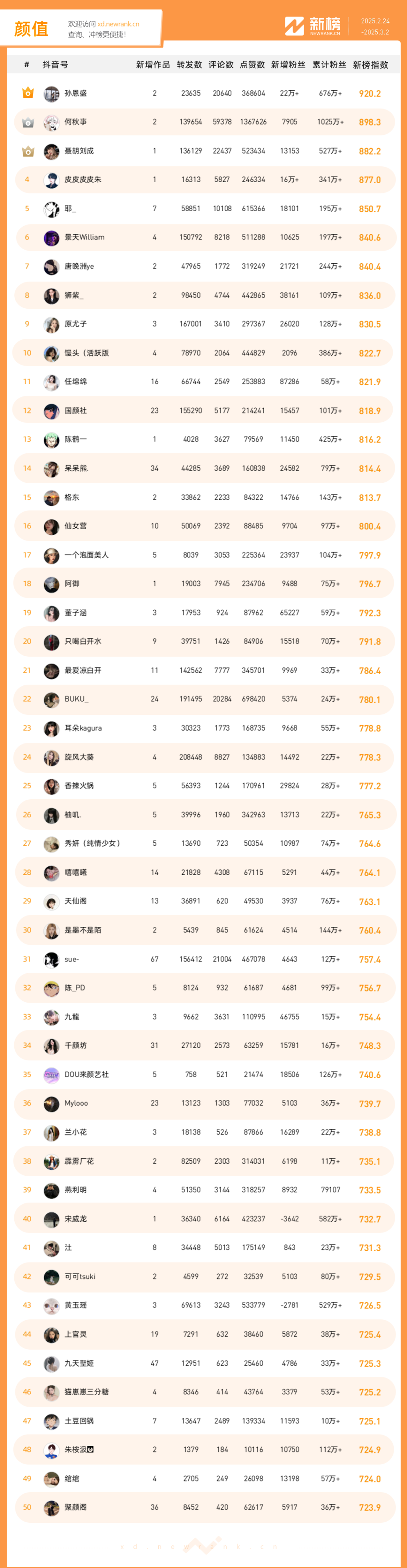Open the account name 何秋事

(75, 122)
